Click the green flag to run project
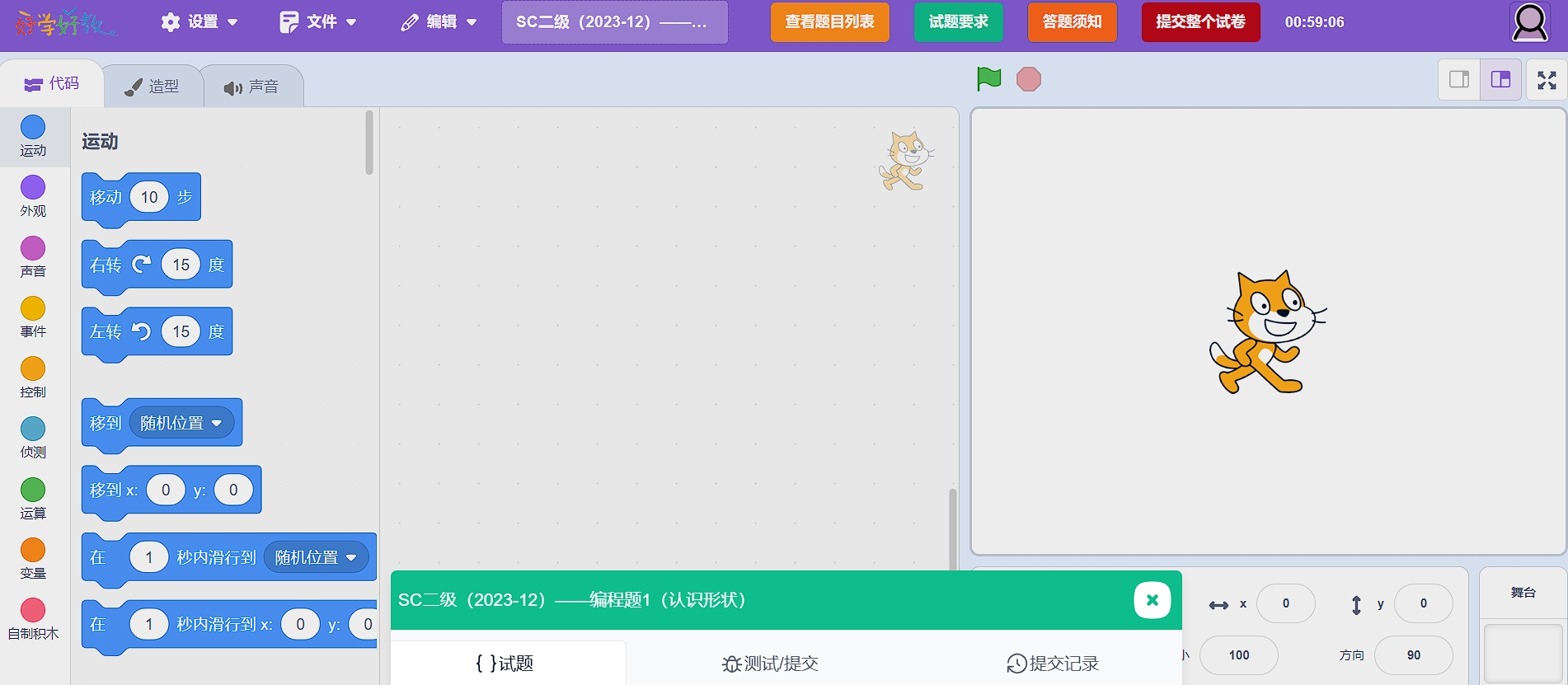The width and height of the screenshot is (1568, 685). (x=988, y=79)
